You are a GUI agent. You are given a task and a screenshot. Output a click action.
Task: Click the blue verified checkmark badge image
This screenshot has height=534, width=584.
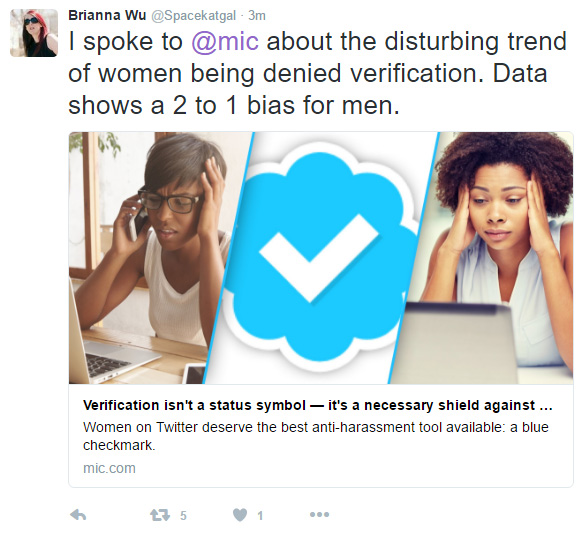point(320,258)
